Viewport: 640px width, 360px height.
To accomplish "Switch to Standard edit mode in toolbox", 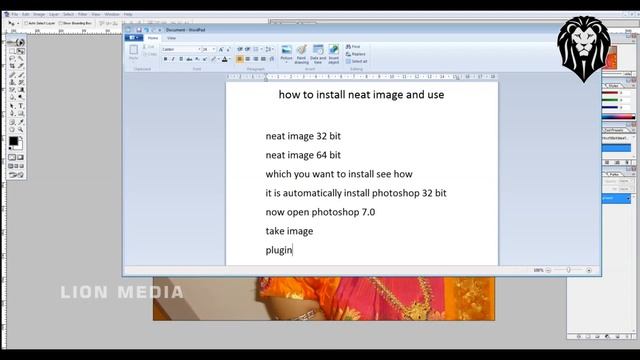I will coord(12,158).
